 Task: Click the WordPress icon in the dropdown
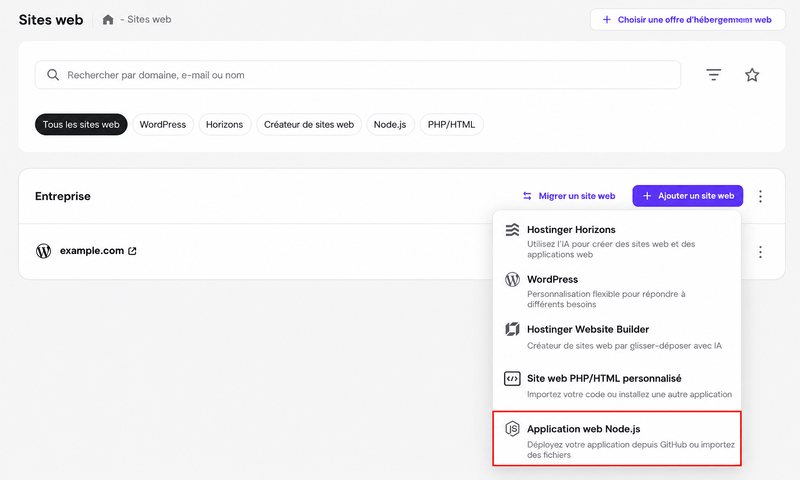(x=512, y=280)
